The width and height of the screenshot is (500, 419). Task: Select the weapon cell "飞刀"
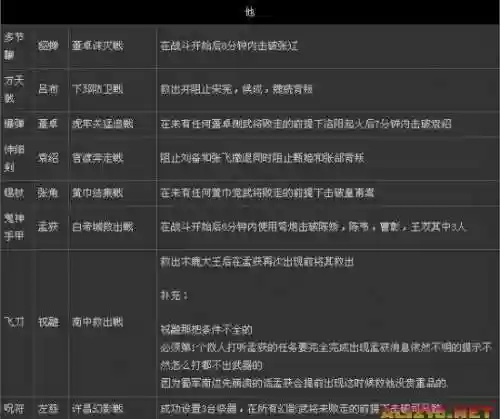click(14, 322)
